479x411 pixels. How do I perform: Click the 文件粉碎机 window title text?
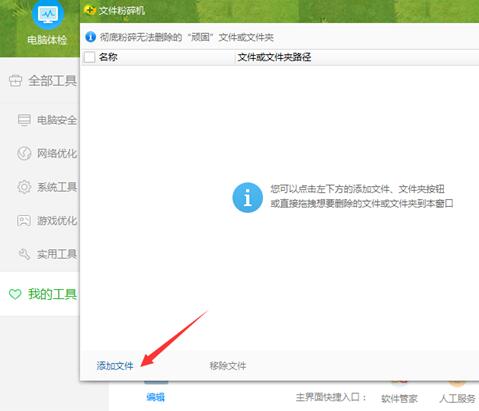[x=122, y=11]
